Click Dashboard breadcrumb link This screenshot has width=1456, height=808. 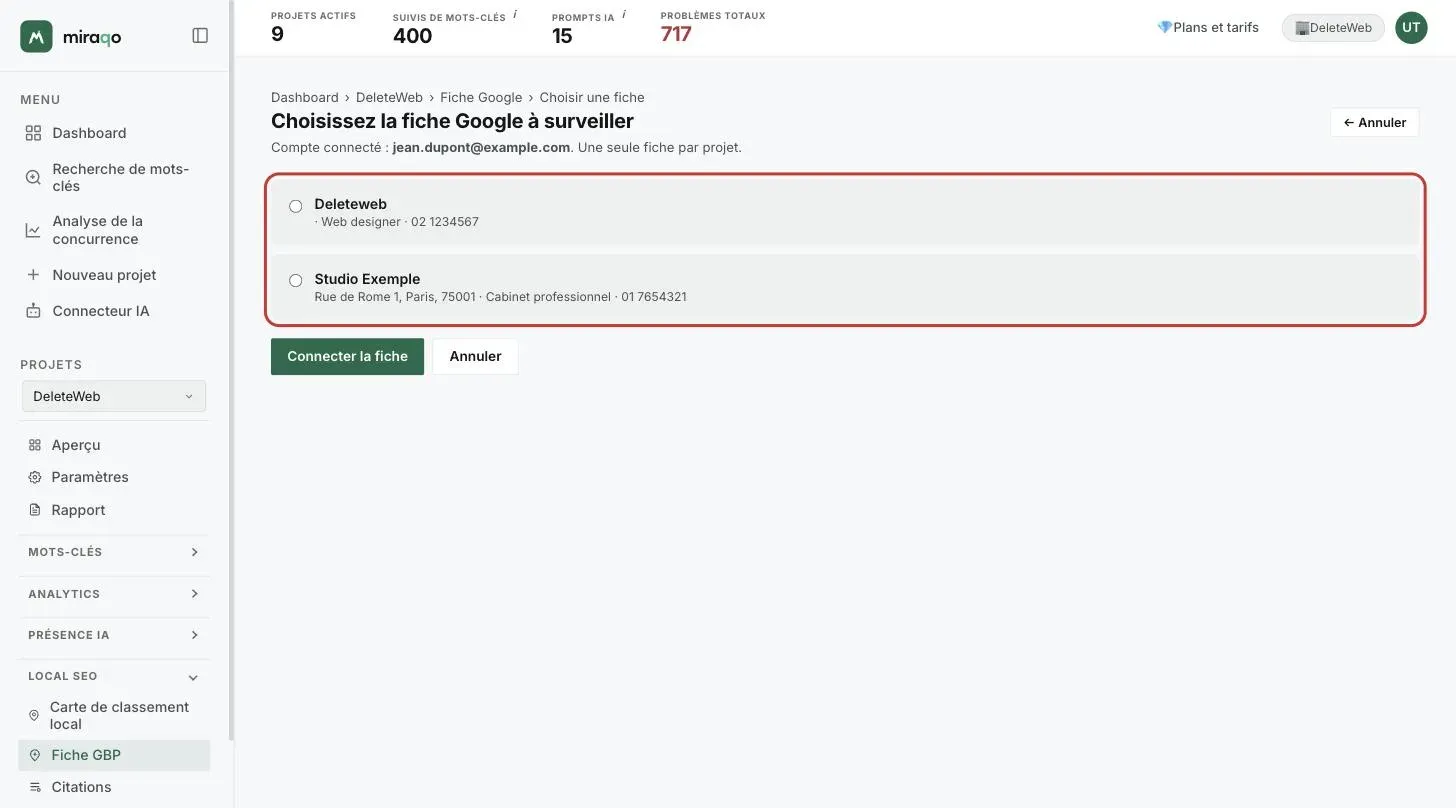coord(305,97)
